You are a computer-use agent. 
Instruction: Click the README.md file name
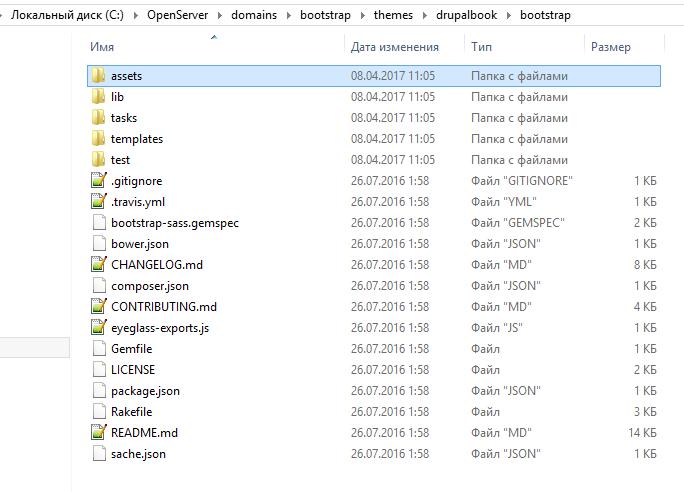point(144,433)
